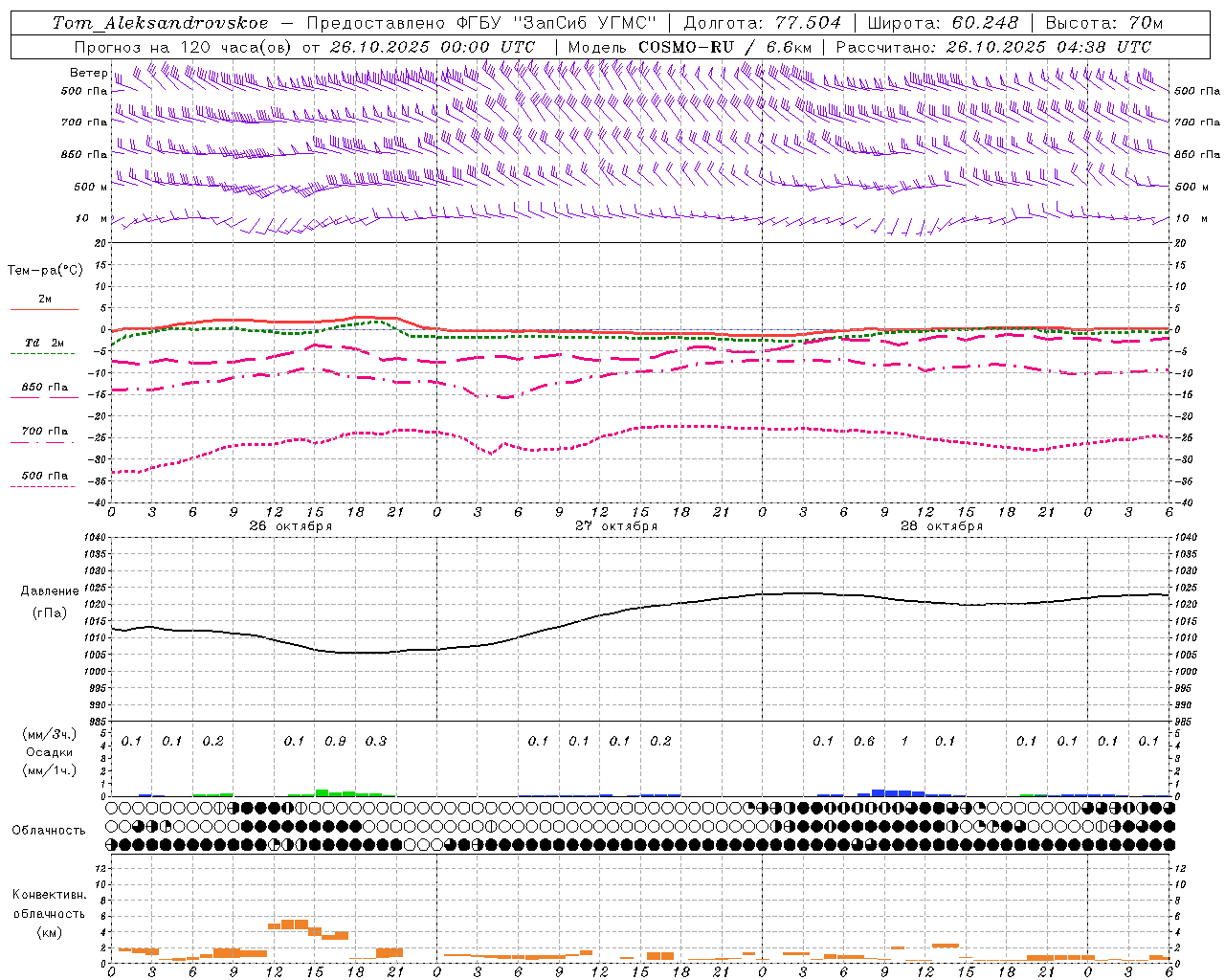
Task: Click the Широта: 60.248 value
Action: [944, 23]
